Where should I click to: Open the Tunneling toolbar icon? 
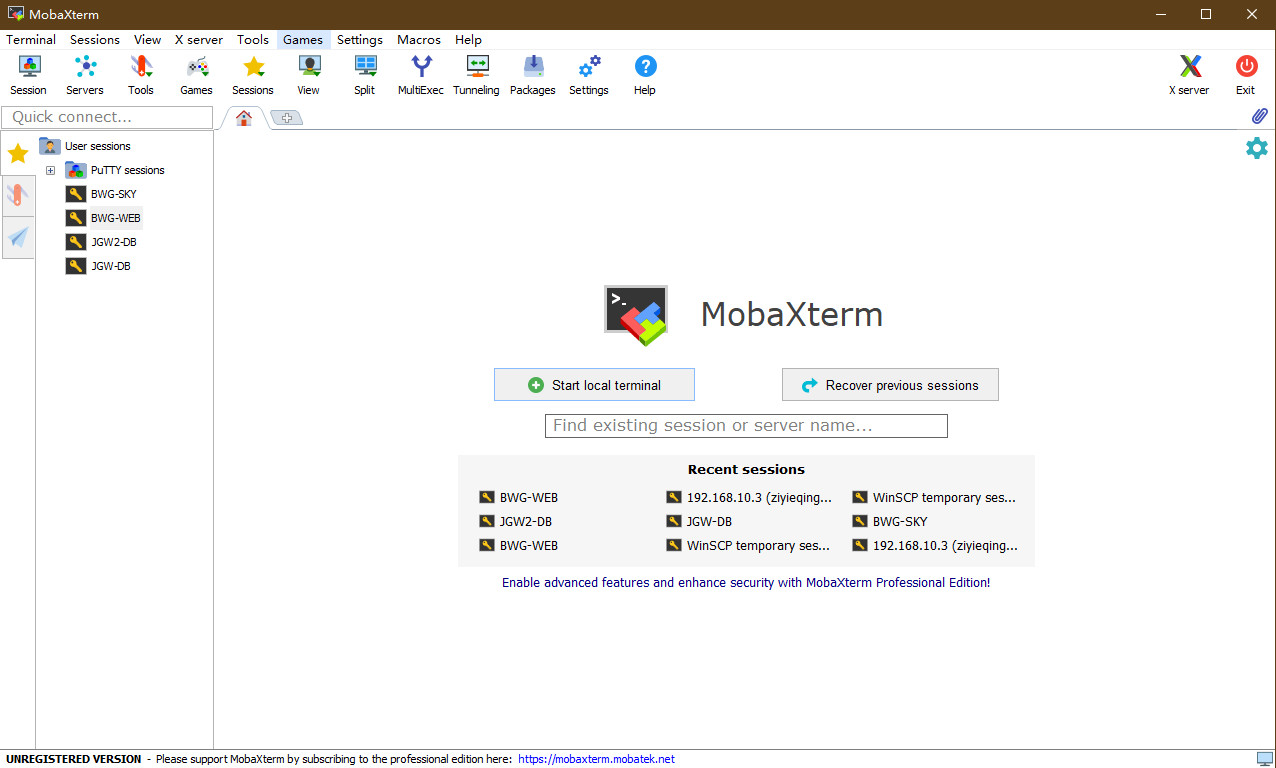coord(476,75)
